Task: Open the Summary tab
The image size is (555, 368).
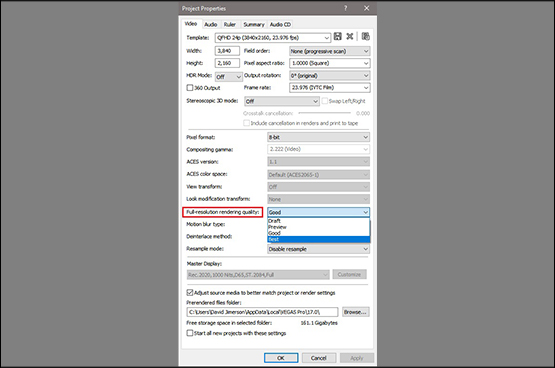Action: coord(254,24)
